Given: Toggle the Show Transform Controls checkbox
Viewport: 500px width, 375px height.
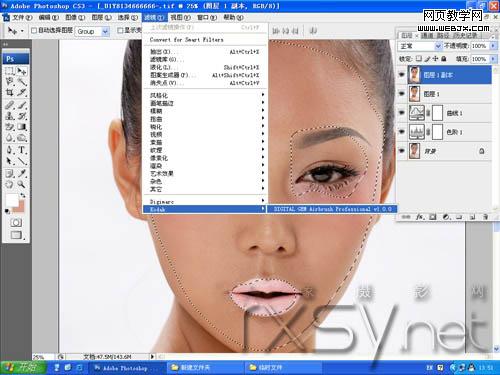Looking at the screenshot, I should [x=120, y=31].
